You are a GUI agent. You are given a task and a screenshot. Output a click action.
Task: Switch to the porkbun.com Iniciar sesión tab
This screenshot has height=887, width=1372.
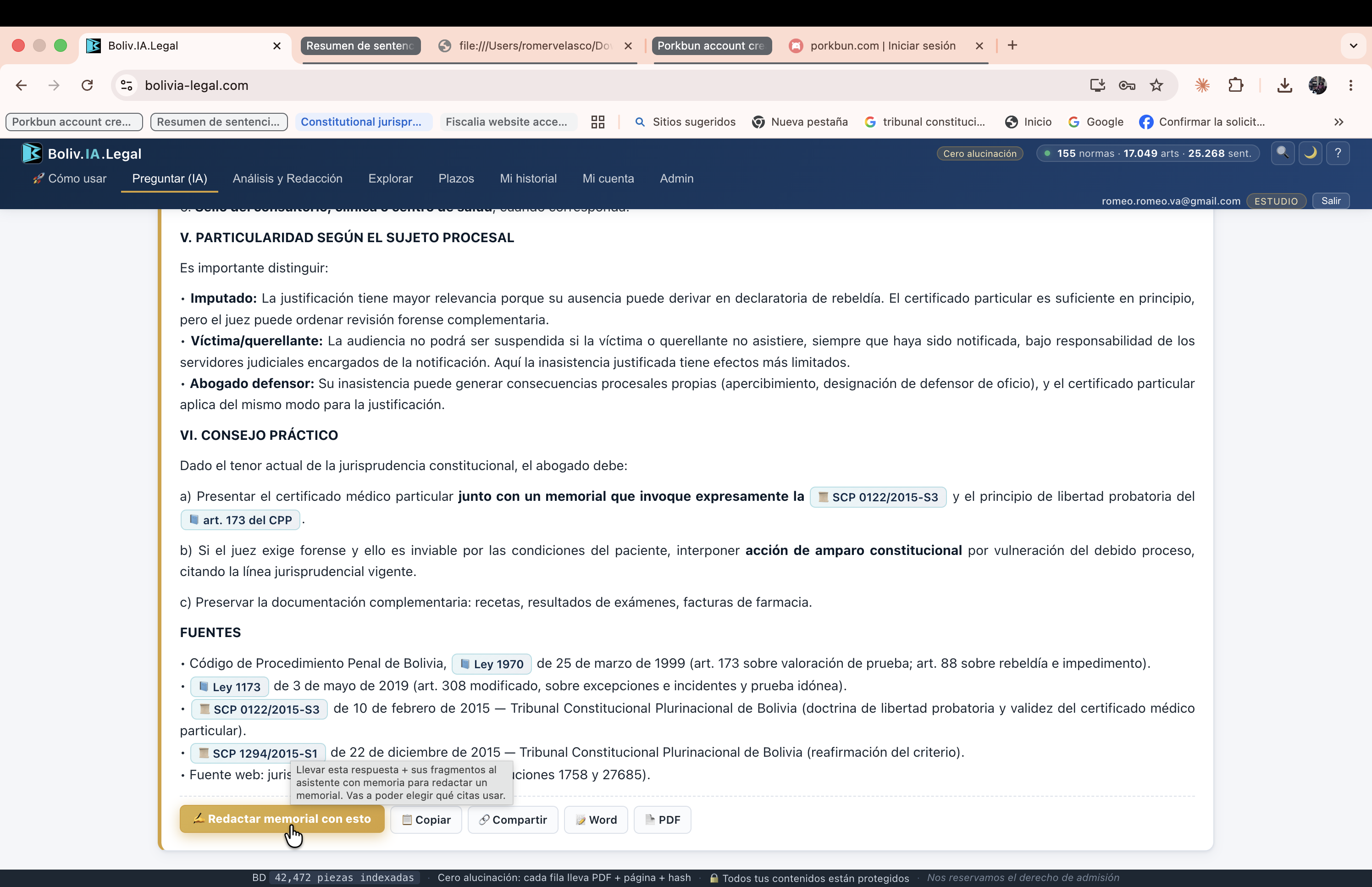tap(882, 45)
